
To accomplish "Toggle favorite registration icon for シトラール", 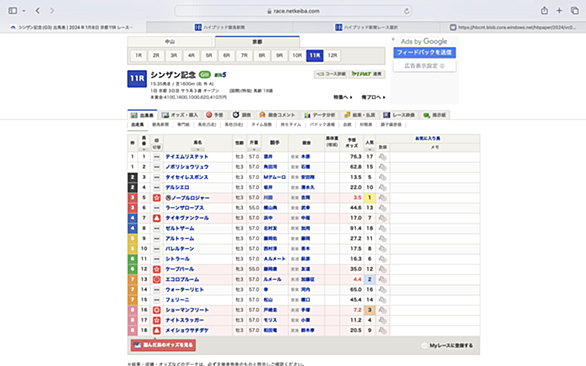I will 382,259.
